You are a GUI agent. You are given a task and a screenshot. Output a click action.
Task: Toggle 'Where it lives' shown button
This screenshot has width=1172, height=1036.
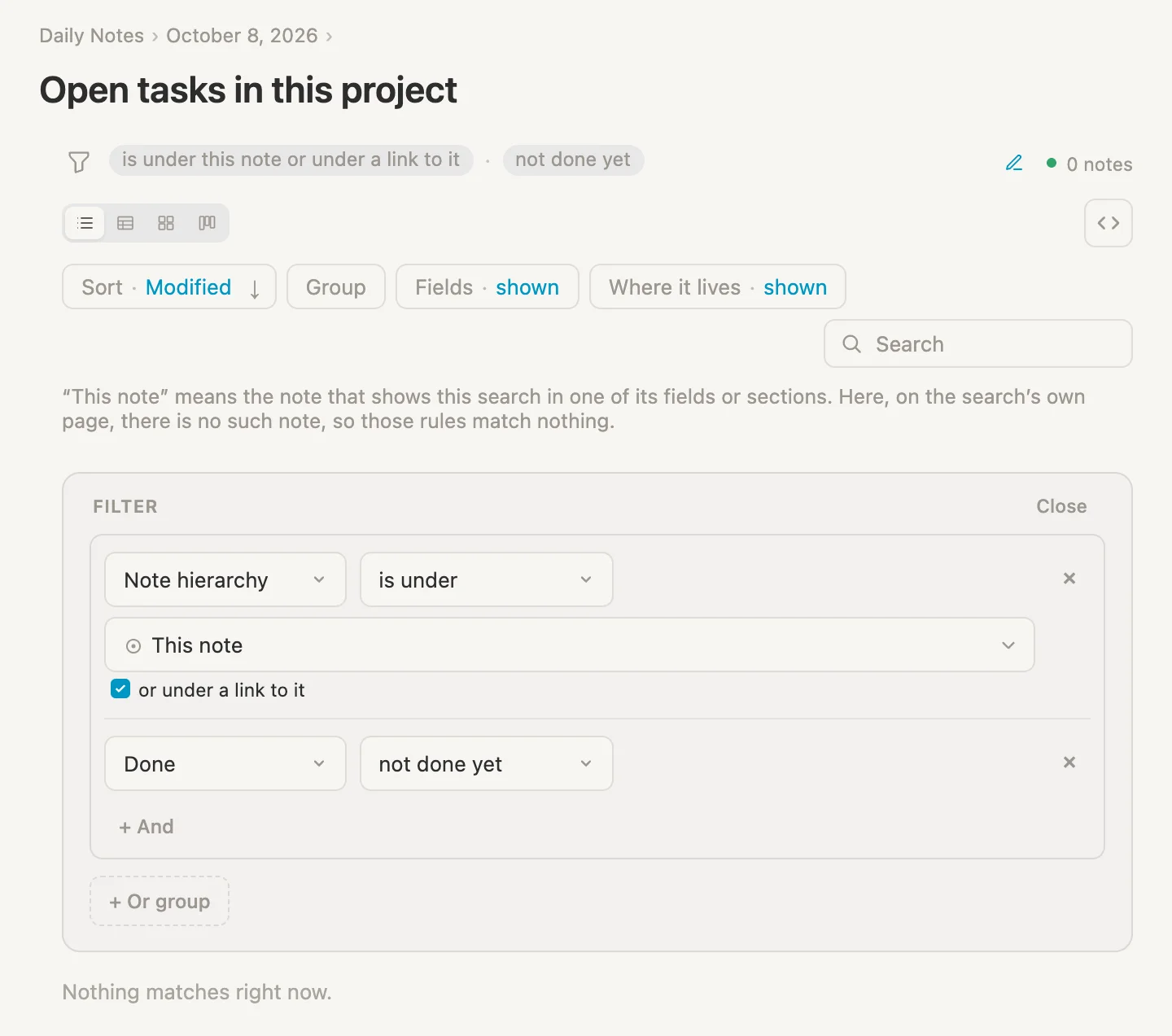tap(718, 287)
